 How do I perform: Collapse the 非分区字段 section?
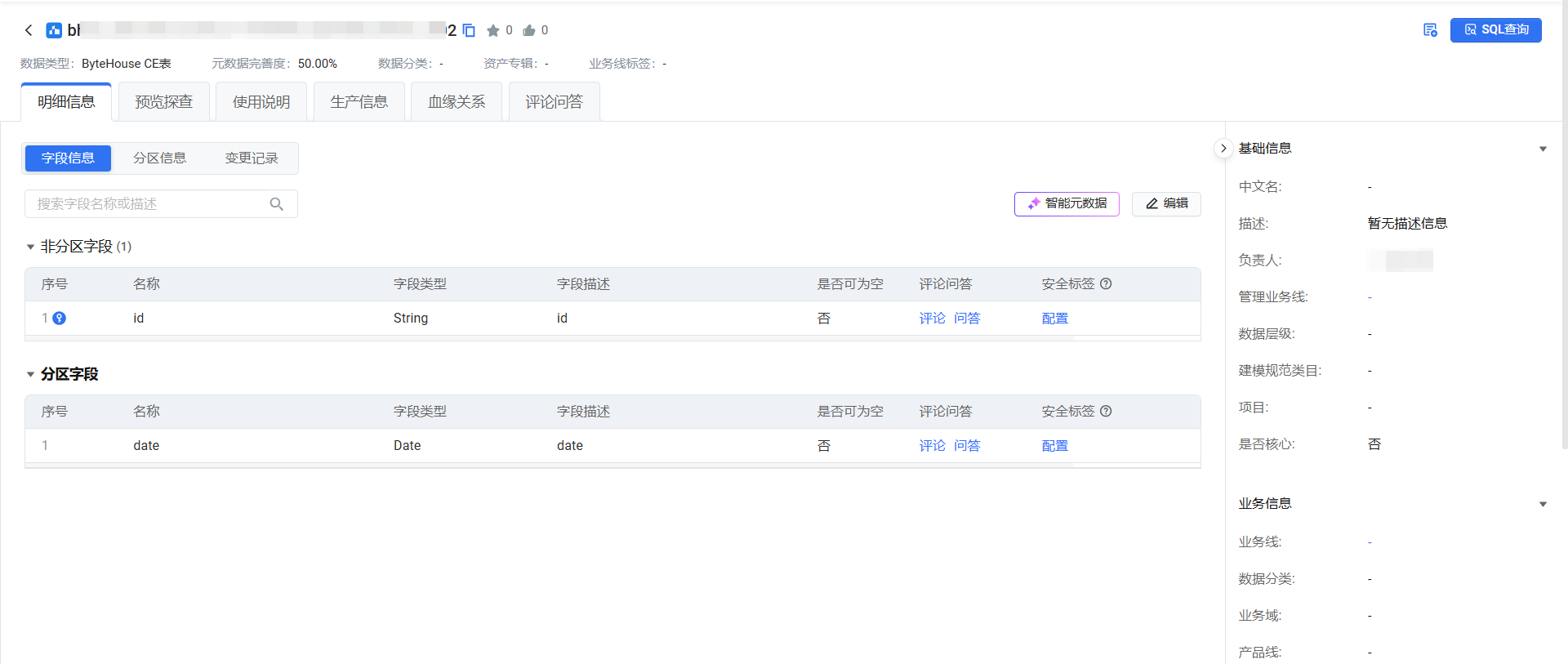(x=30, y=247)
